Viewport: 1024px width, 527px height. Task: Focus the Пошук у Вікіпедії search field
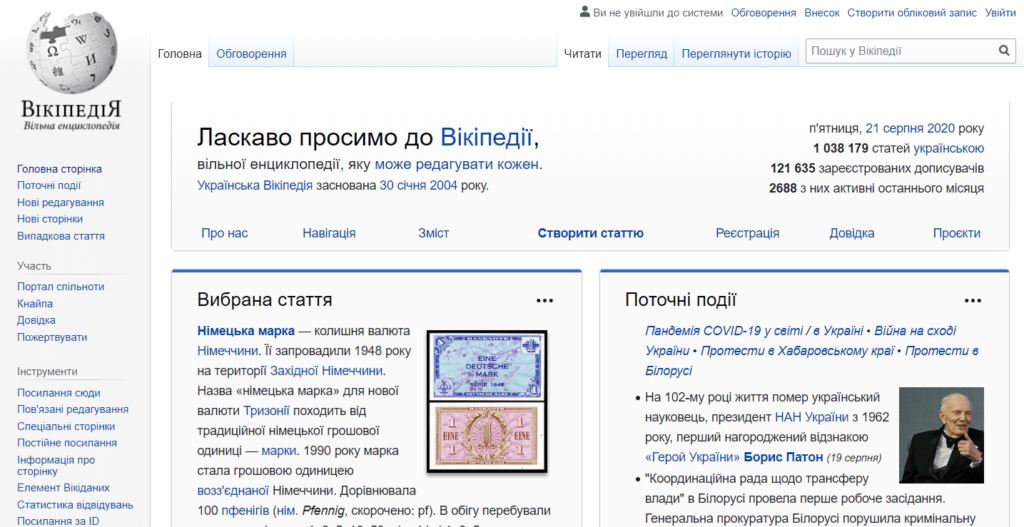(x=899, y=51)
